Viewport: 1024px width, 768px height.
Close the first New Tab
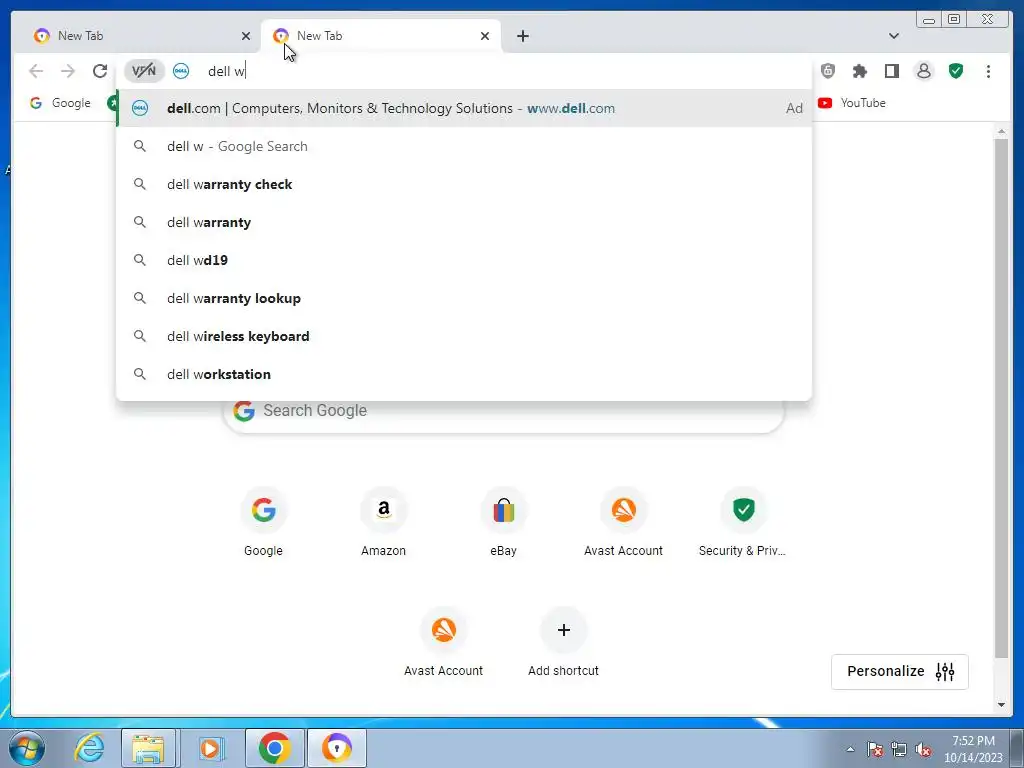pyautogui.click(x=246, y=36)
